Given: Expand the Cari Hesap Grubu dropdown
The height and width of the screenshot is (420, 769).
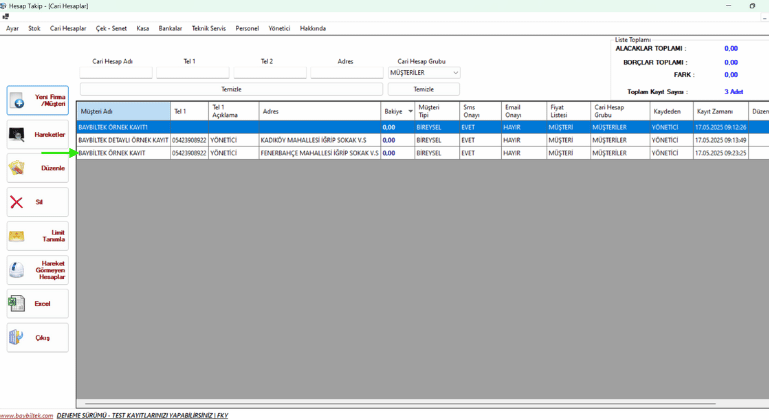Looking at the screenshot, I should point(455,73).
